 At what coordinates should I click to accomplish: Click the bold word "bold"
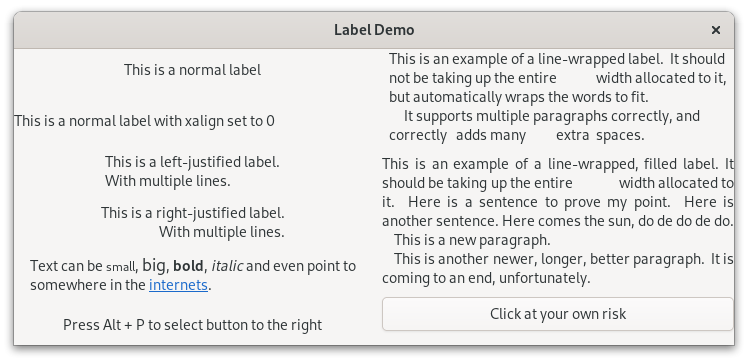[188, 266]
